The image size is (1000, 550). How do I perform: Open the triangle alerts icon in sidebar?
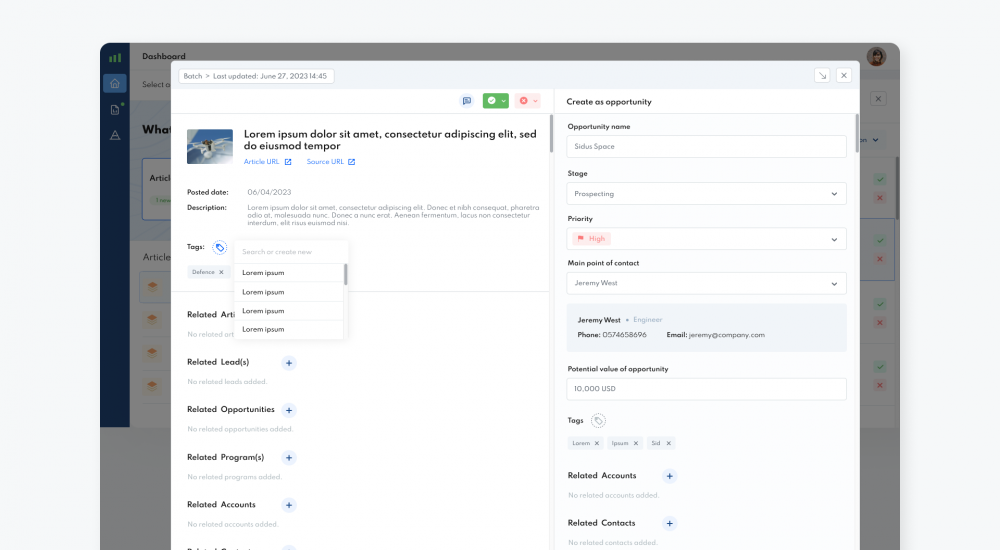coord(115,135)
